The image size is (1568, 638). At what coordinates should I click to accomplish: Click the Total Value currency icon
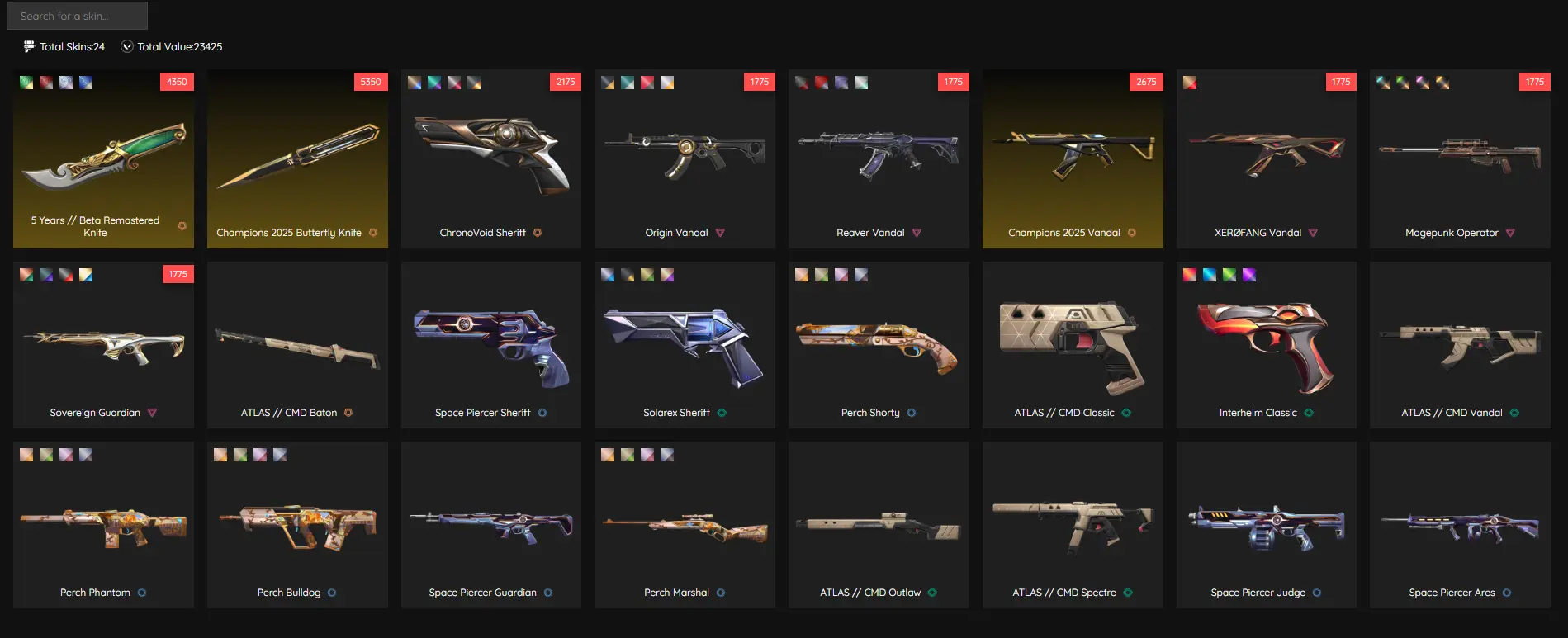pyautogui.click(x=127, y=47)
